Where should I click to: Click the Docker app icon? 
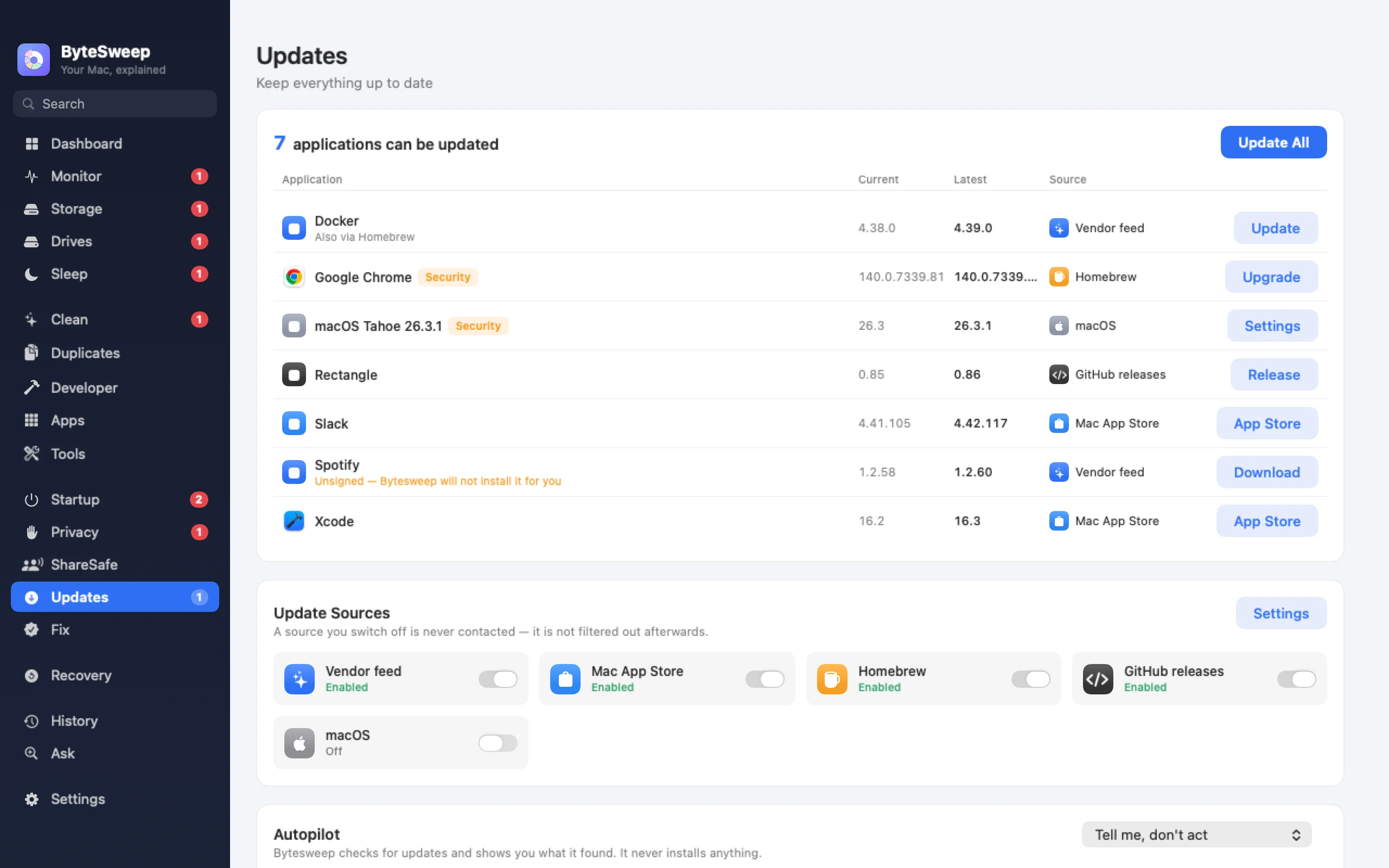[x=294, y=228]
